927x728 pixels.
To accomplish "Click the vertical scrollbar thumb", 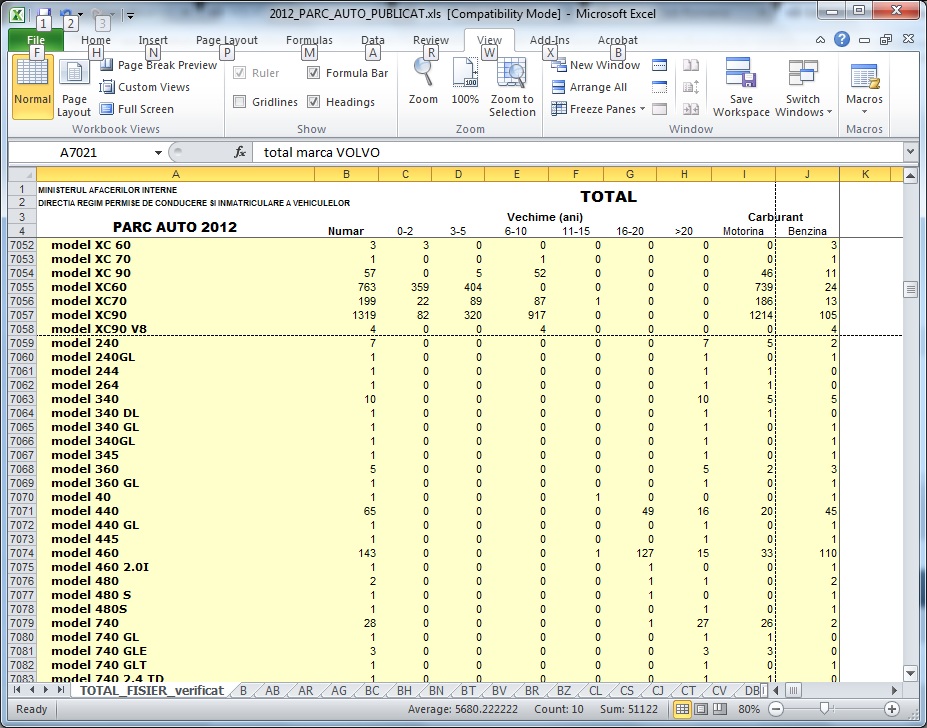I will (x=910, y=289).
